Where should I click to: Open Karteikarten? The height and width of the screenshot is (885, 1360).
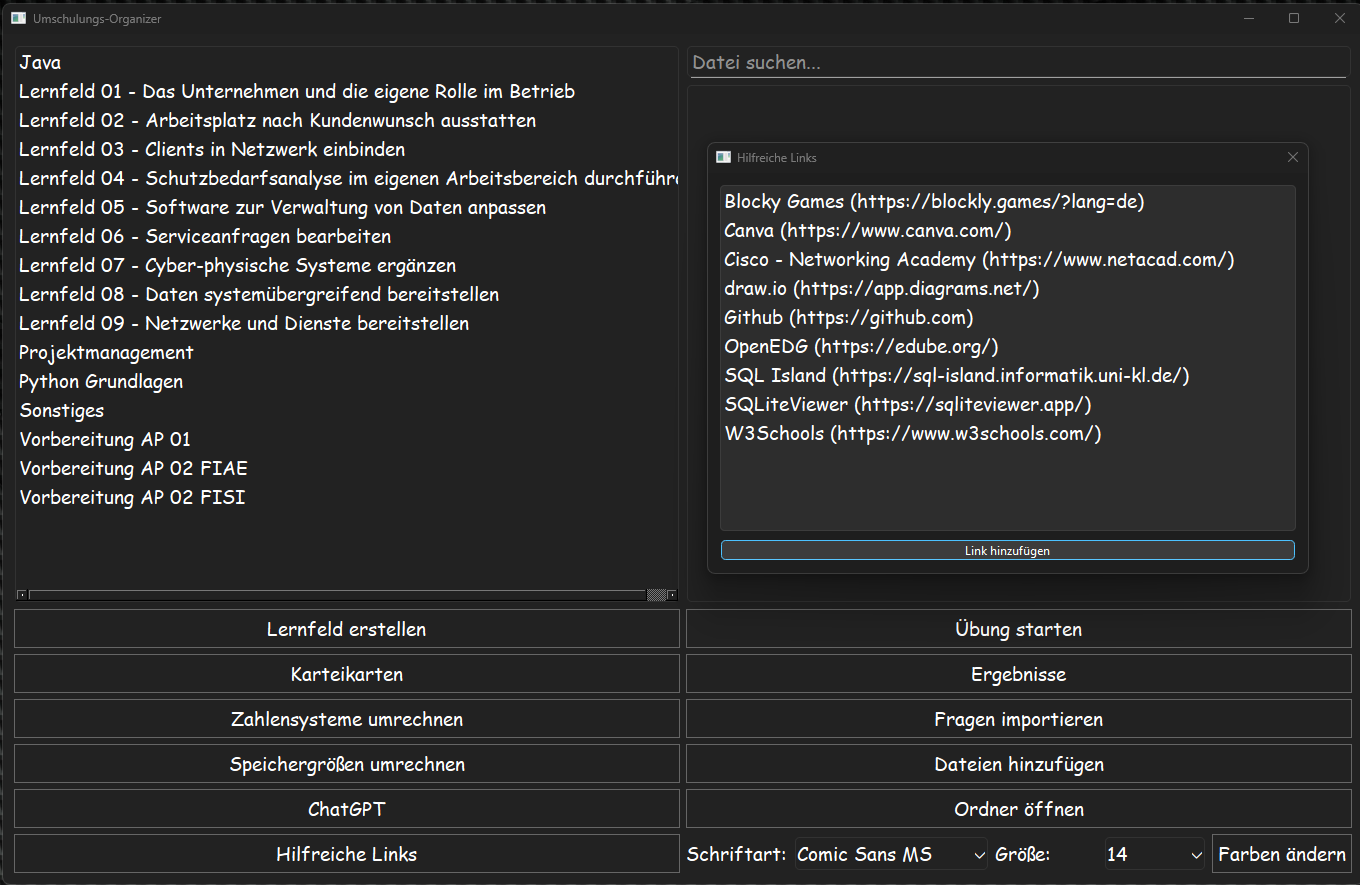(x=347, y=674)
